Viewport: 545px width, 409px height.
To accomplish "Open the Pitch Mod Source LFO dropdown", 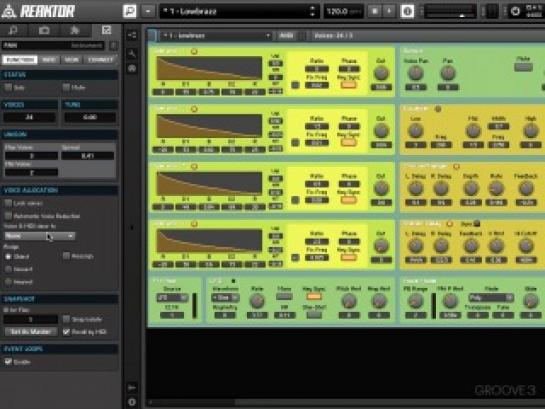I will click(172, 298).
